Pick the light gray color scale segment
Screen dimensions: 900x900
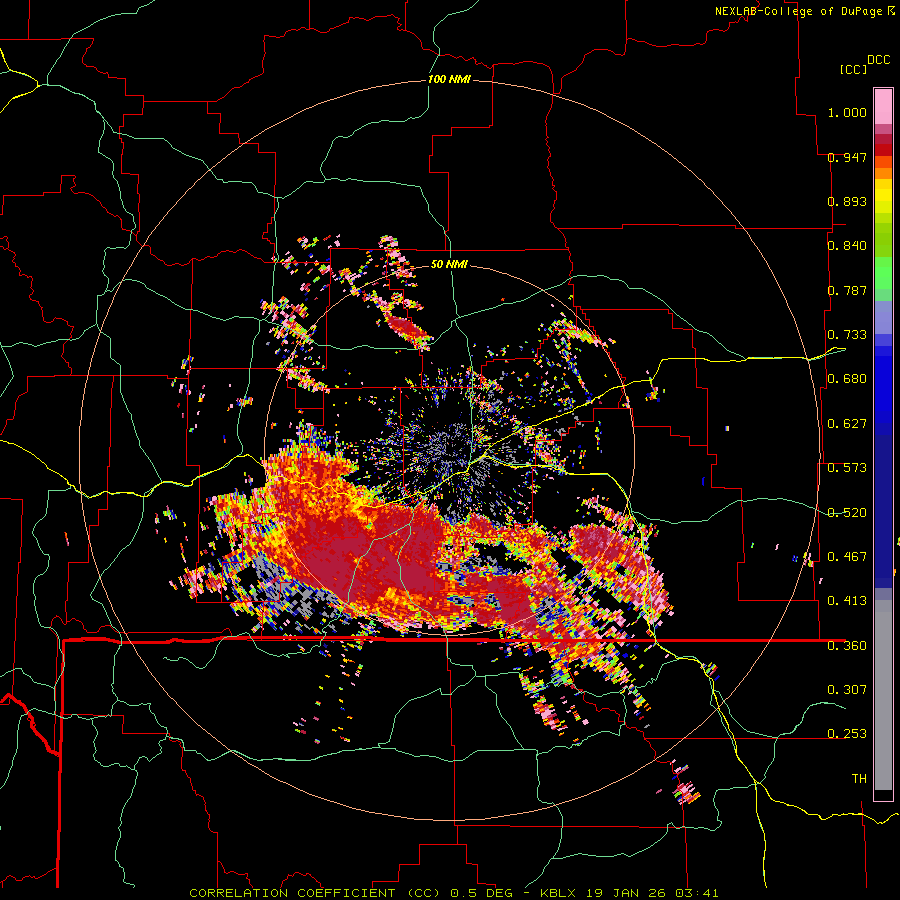click(883, 695)
